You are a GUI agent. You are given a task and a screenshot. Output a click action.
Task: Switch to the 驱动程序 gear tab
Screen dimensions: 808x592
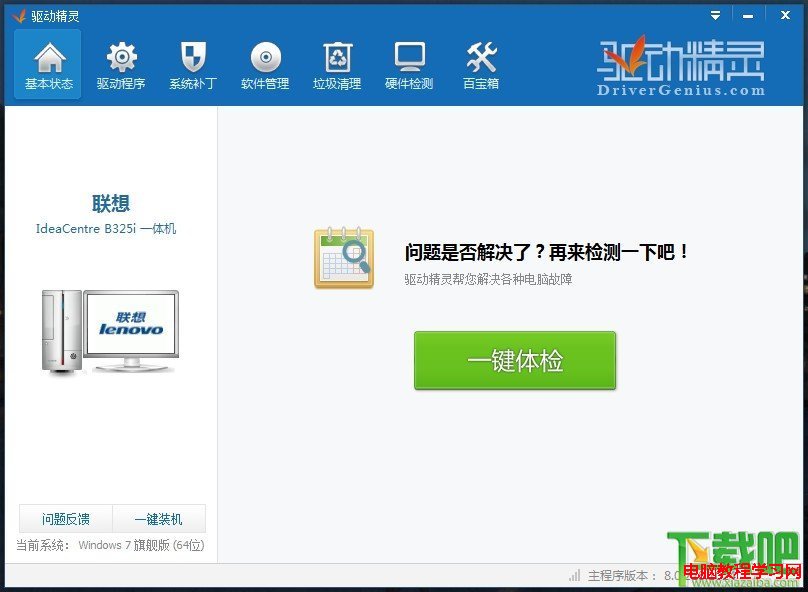tap(121, 64)
